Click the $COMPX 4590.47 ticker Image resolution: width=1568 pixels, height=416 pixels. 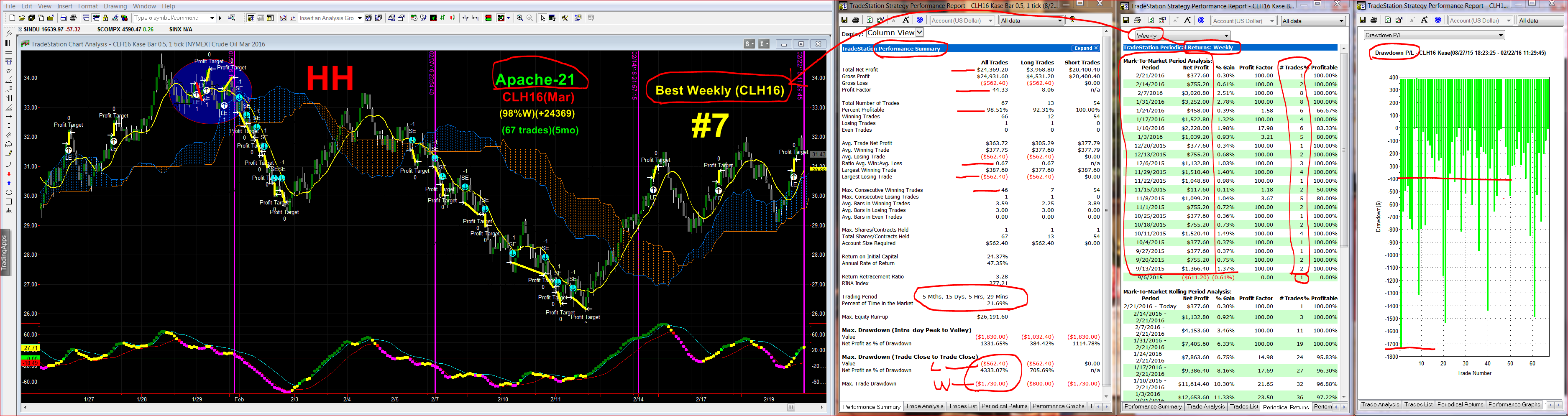coord(125,29)
